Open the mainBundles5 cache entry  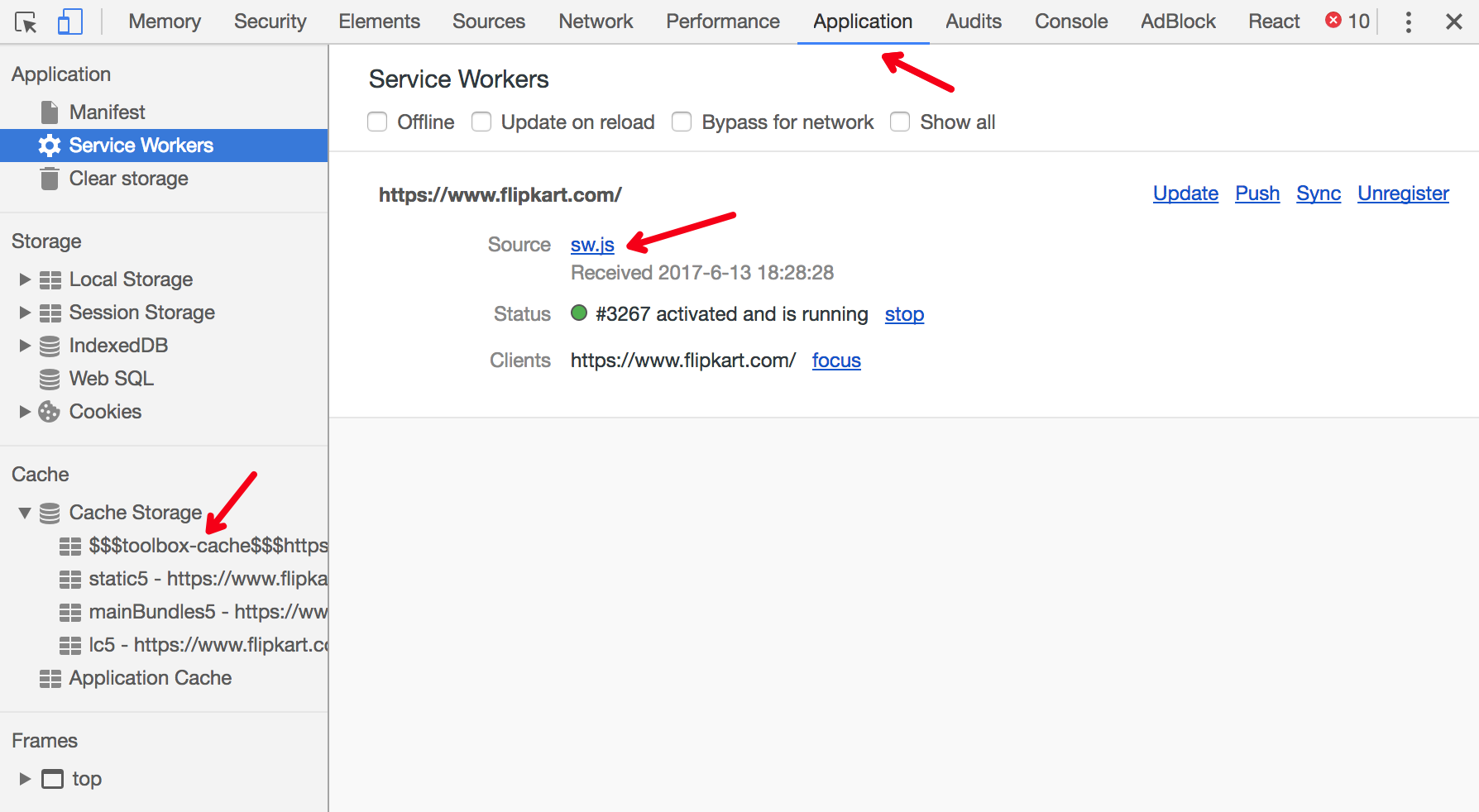[x=164, y=612]
